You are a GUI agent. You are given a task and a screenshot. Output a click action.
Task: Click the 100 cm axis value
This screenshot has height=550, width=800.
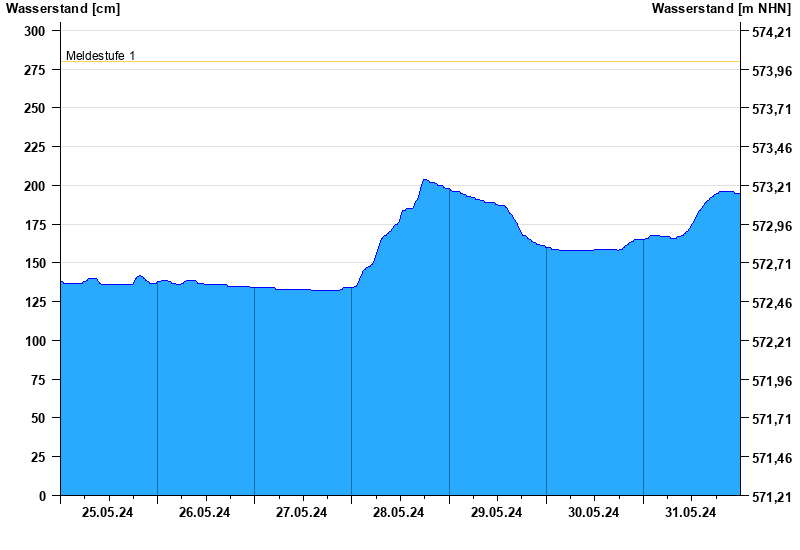point(35,341)
